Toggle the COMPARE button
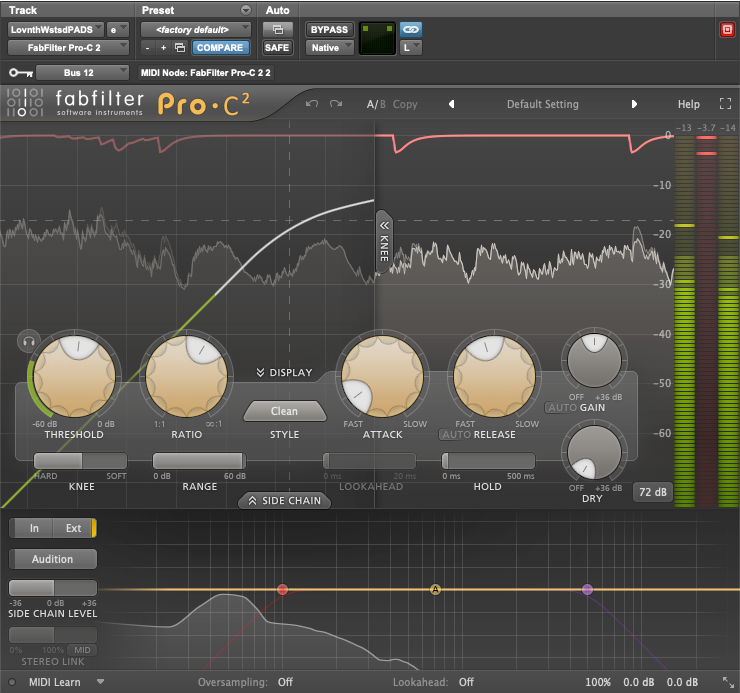Screen dimensions: 740x693 (x=220, y=48)
